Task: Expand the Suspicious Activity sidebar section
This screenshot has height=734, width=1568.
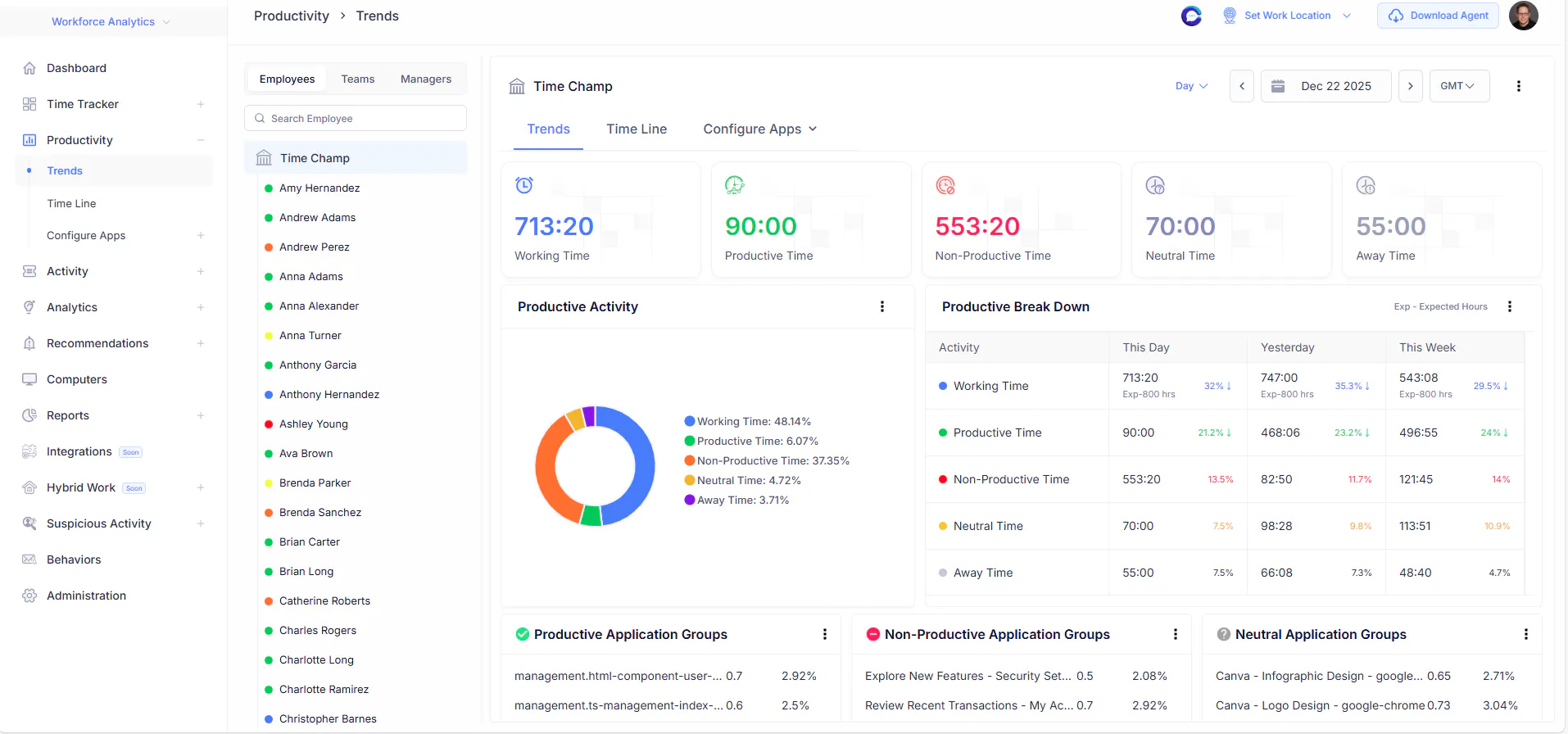Action: pos(201,523)
